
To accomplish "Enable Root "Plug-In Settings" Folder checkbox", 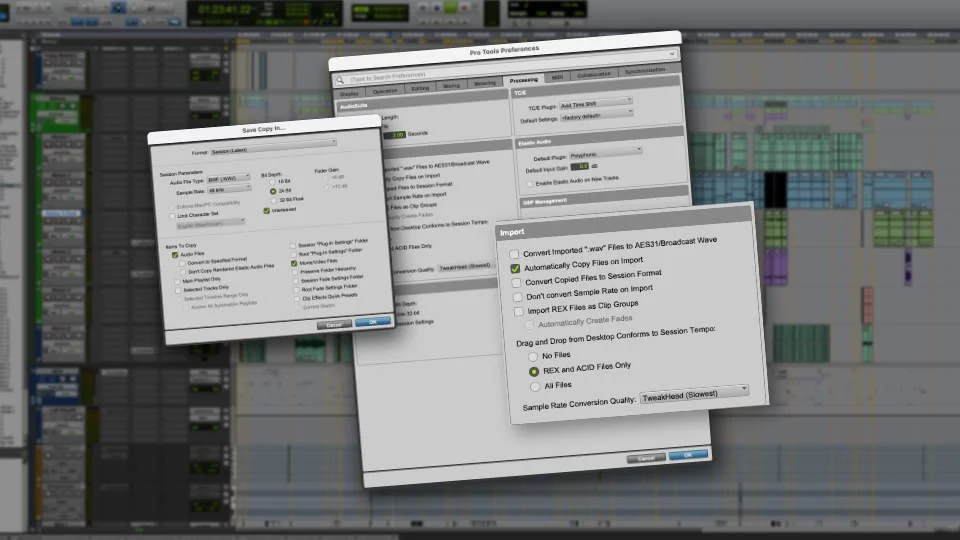I will coord(293,254).
